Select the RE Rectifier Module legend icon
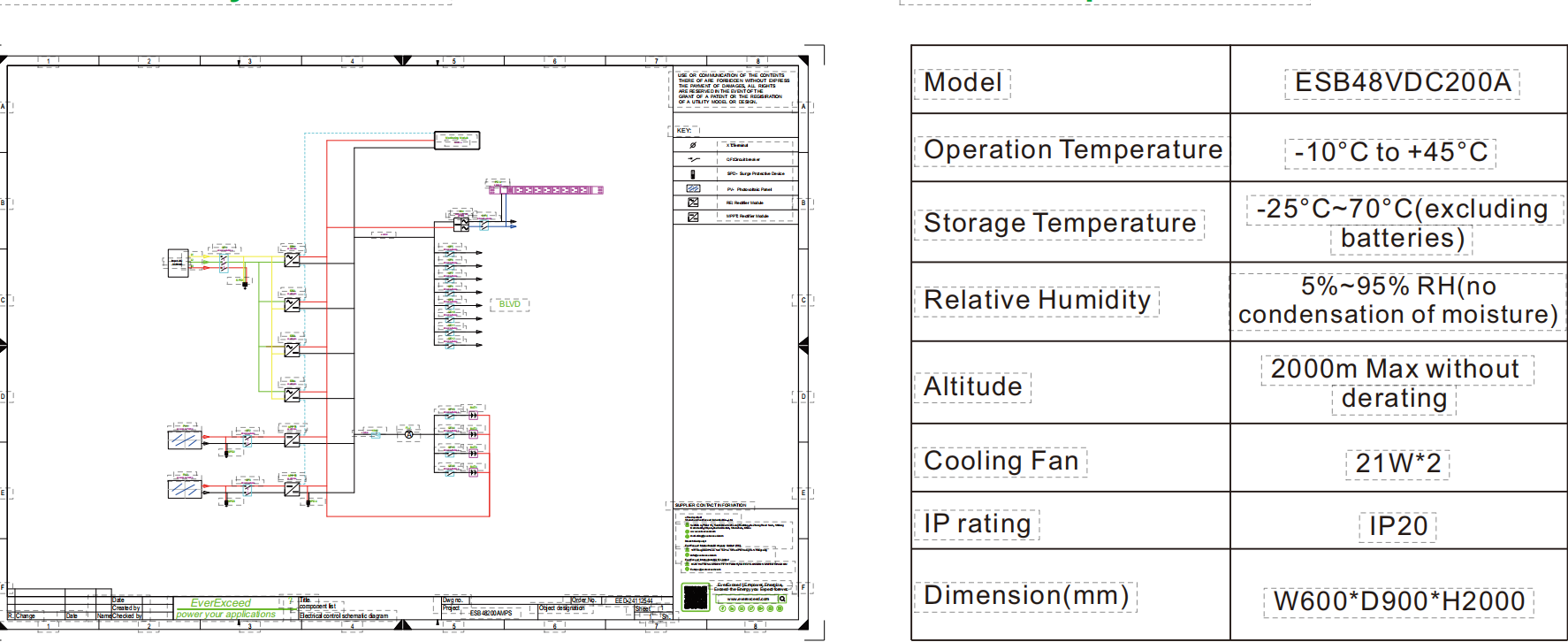This screenshot has width=1568, height=642. pyautogui.click(x=693, y=203)
